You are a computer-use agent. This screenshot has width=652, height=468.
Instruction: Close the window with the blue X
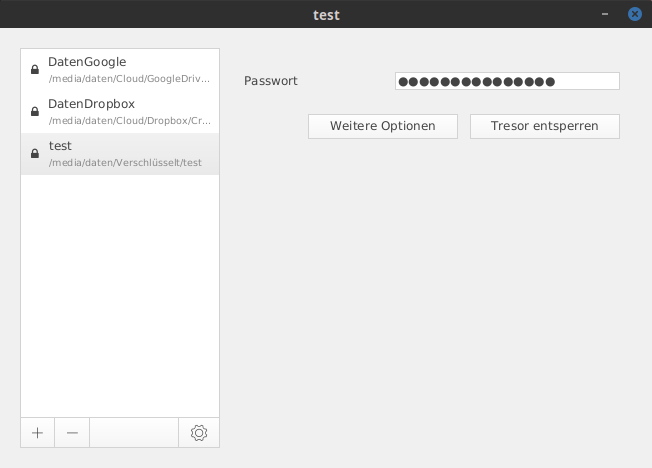[635, 14]
